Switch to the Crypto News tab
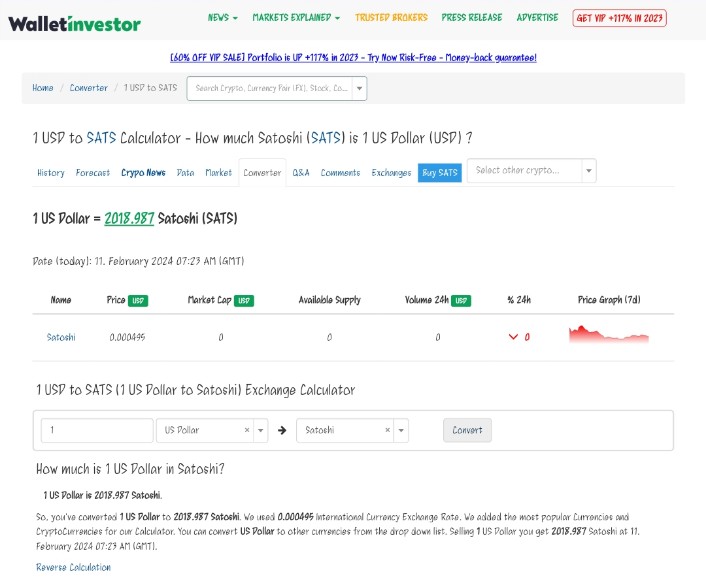The width and height of the screenshot is (706, 586). 143,173
